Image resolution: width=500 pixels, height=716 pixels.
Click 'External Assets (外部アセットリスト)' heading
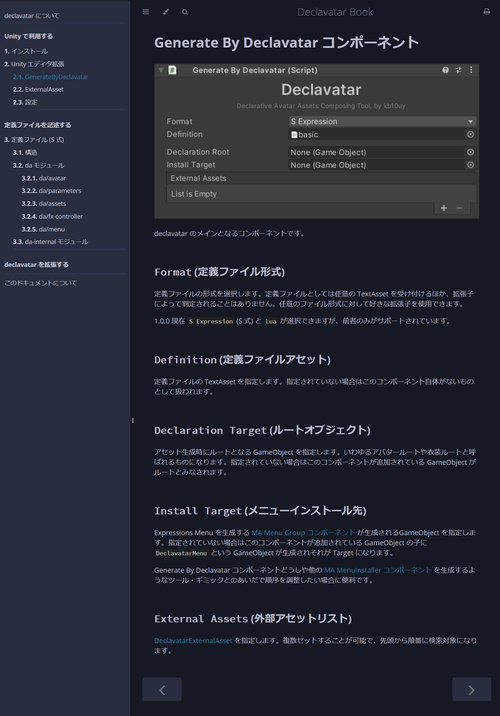pos(253,619)
